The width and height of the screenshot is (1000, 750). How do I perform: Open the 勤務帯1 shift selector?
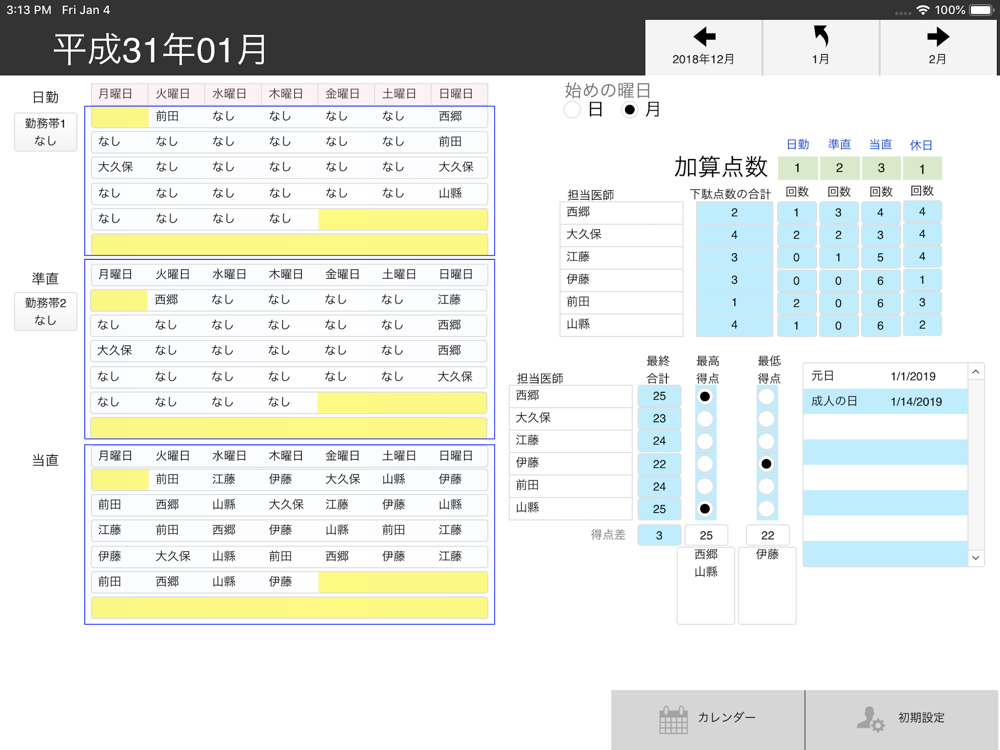tap(45, 132)
